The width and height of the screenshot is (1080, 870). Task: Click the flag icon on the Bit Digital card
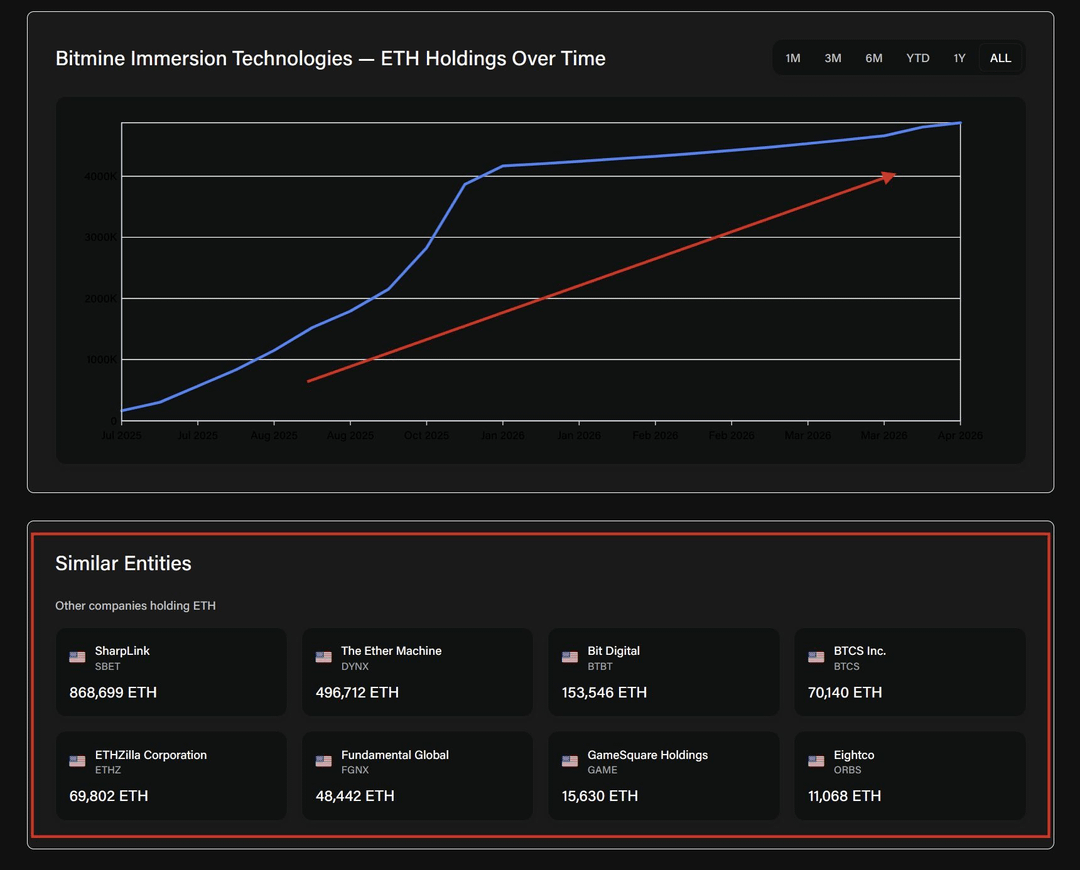[570, 657]
